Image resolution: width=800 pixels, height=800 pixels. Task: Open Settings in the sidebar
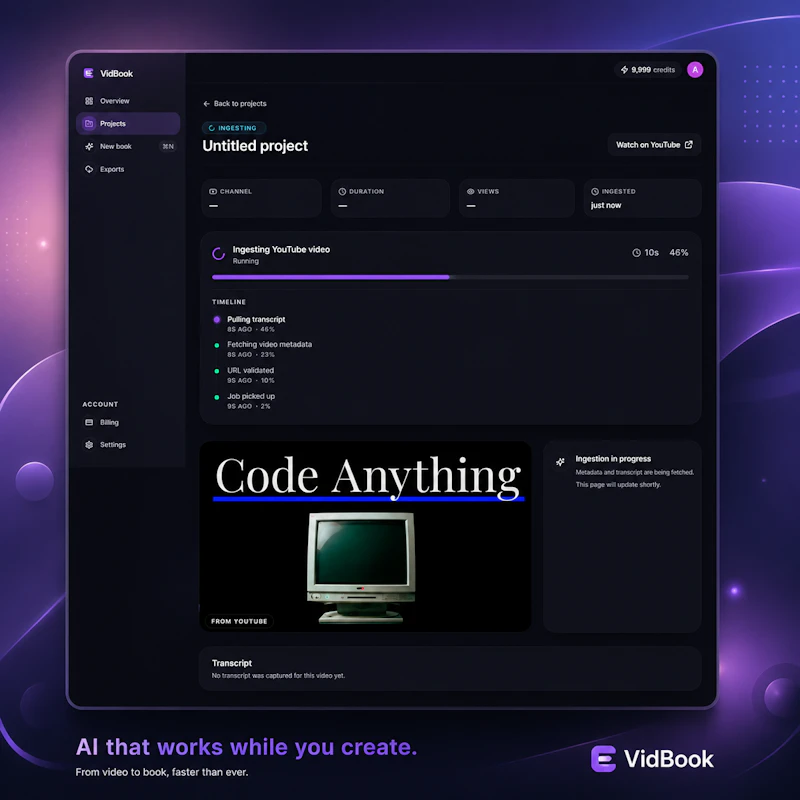click(128, 445)
